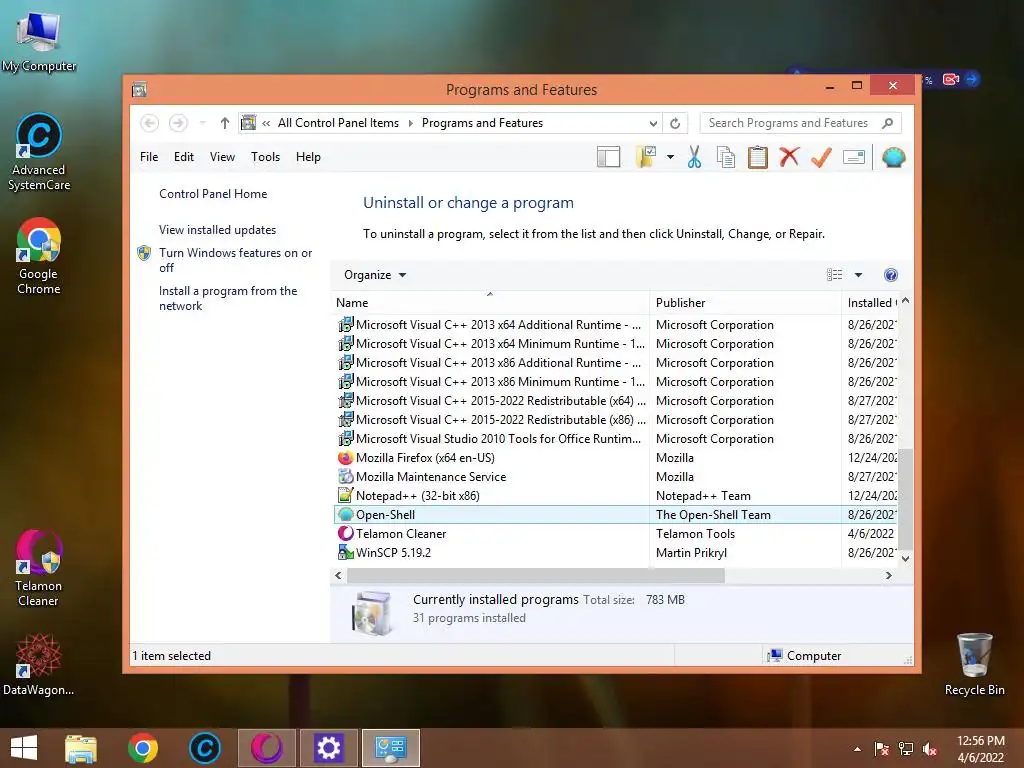Click the folder options toolbar icon
1024x768 pixels.
pos(646,157)
